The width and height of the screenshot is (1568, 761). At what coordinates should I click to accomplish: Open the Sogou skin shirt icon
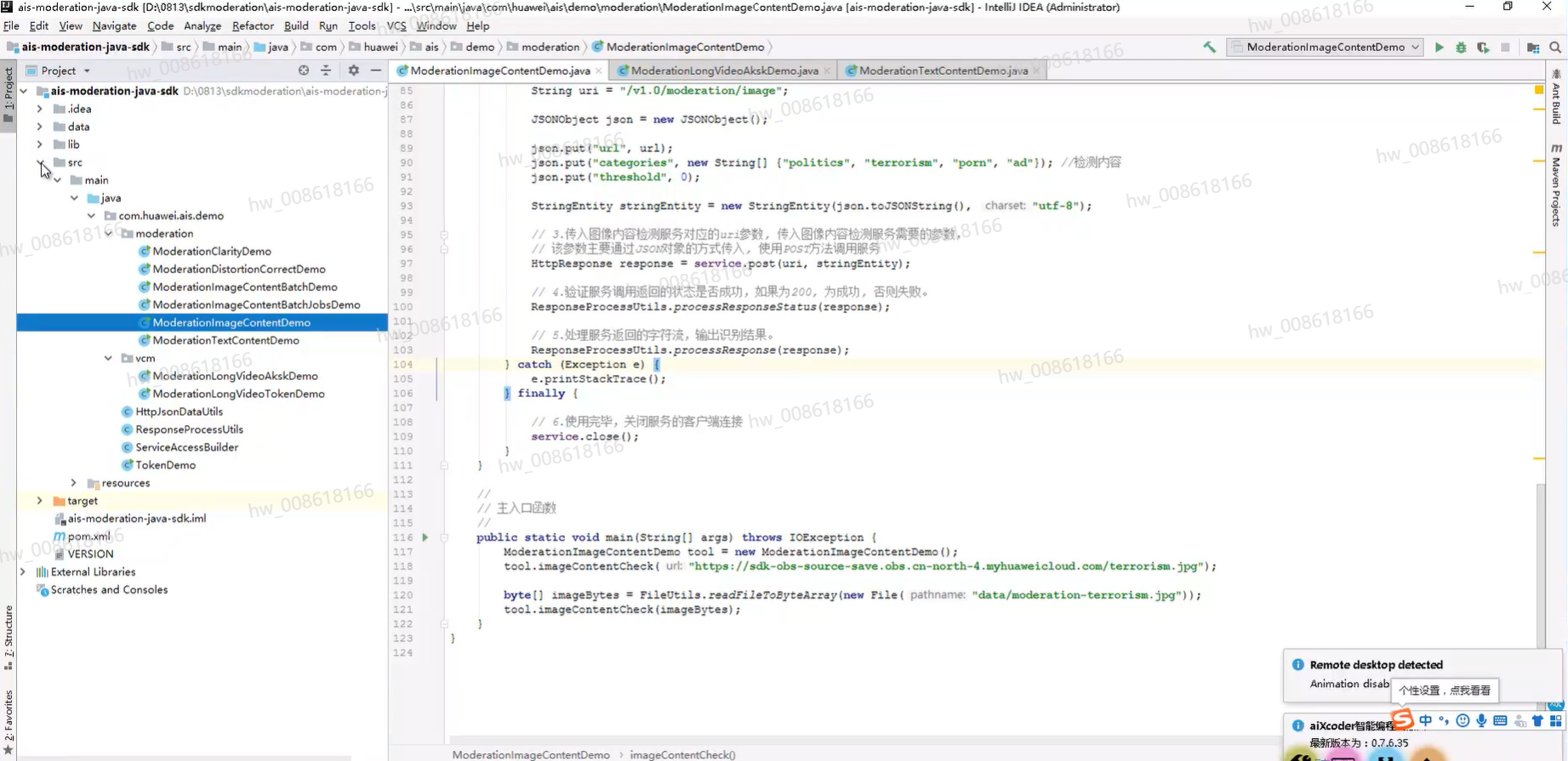tap(1537, 721)
